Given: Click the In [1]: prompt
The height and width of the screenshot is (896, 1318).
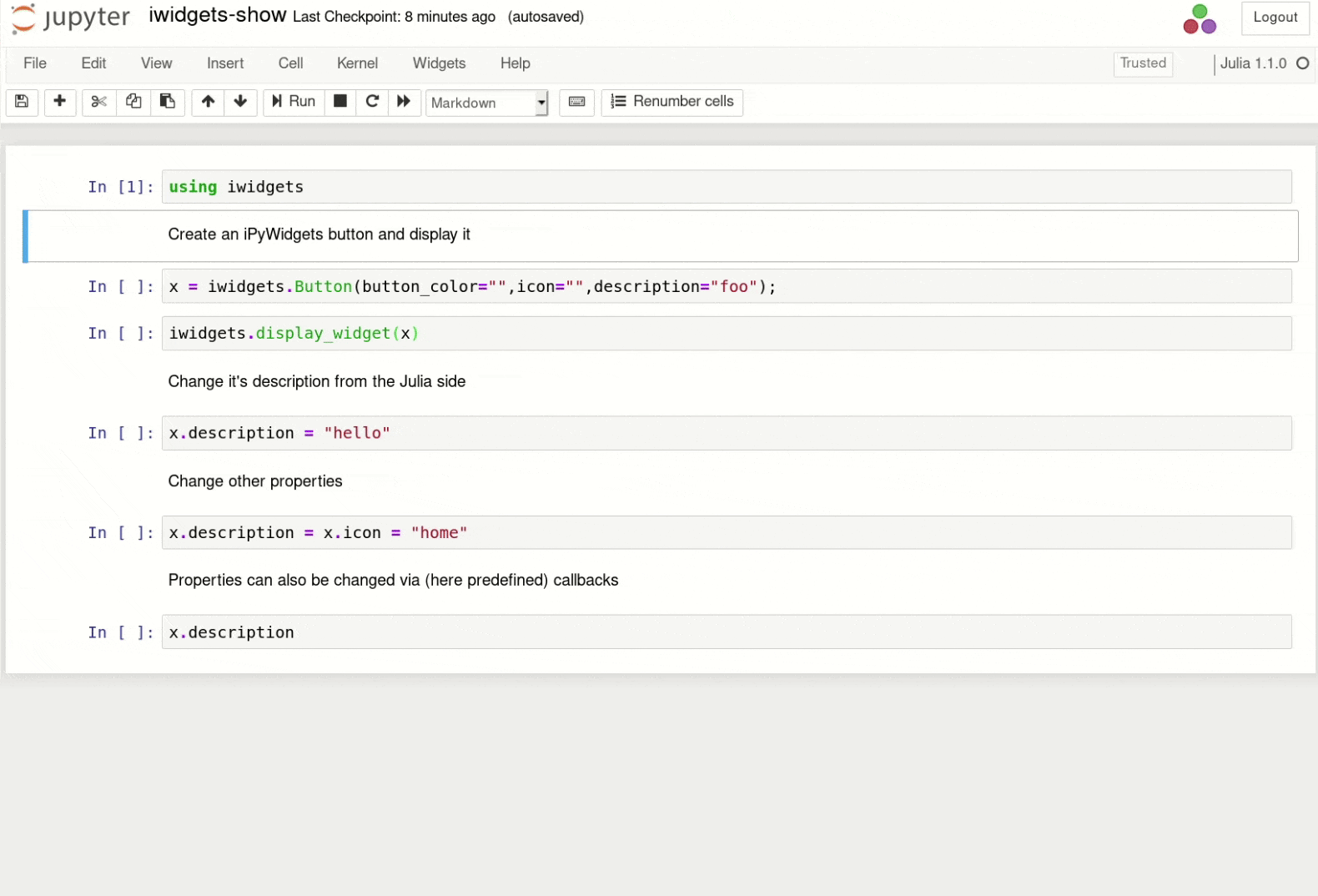Looking at the screenshot, I should click(121, 187).
